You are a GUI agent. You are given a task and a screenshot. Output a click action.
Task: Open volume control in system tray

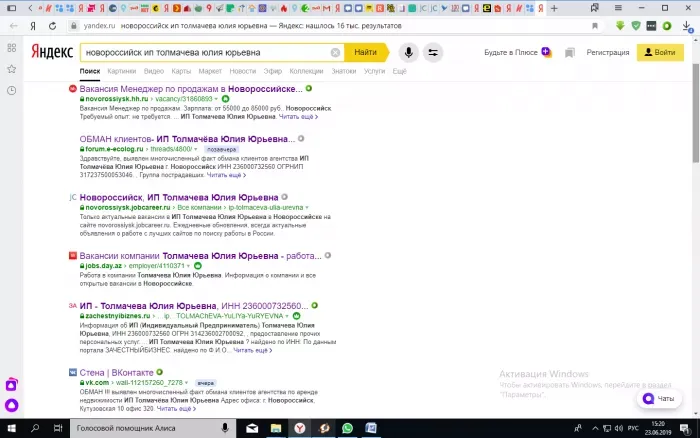coord(619,429)
